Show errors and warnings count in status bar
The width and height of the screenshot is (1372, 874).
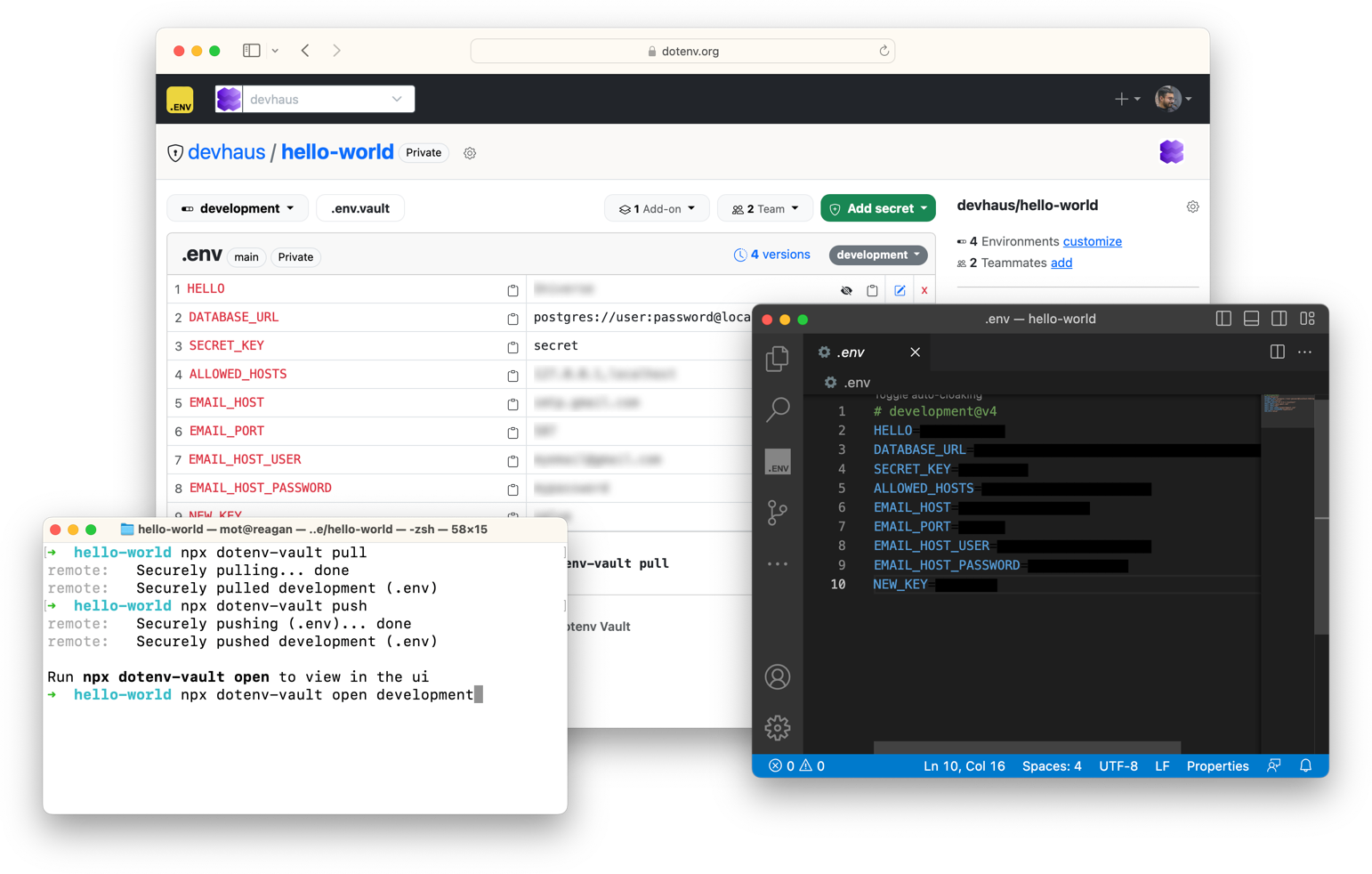[796, 765]
